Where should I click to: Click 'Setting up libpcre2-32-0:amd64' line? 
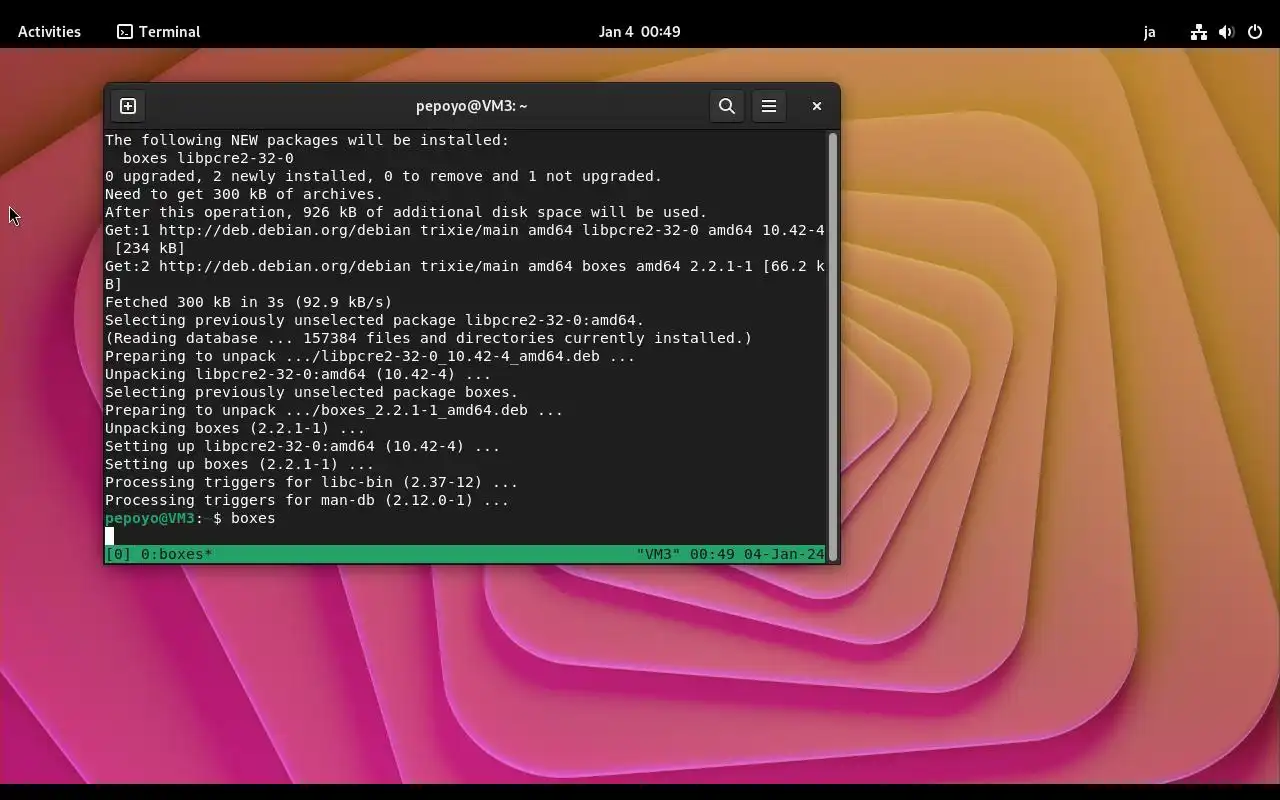coord(303,446)
